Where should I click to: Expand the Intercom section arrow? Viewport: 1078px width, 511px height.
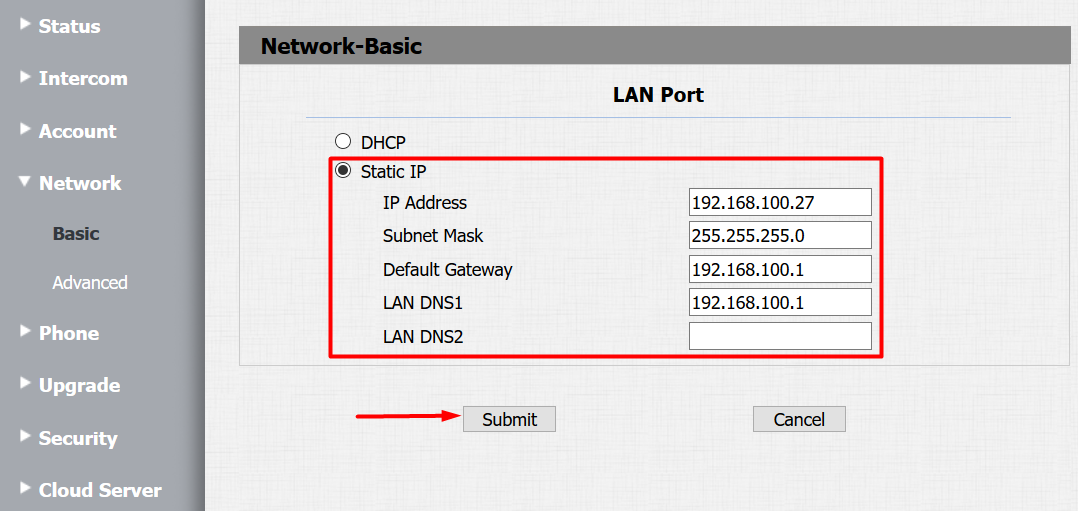click(x=25, y=77)
